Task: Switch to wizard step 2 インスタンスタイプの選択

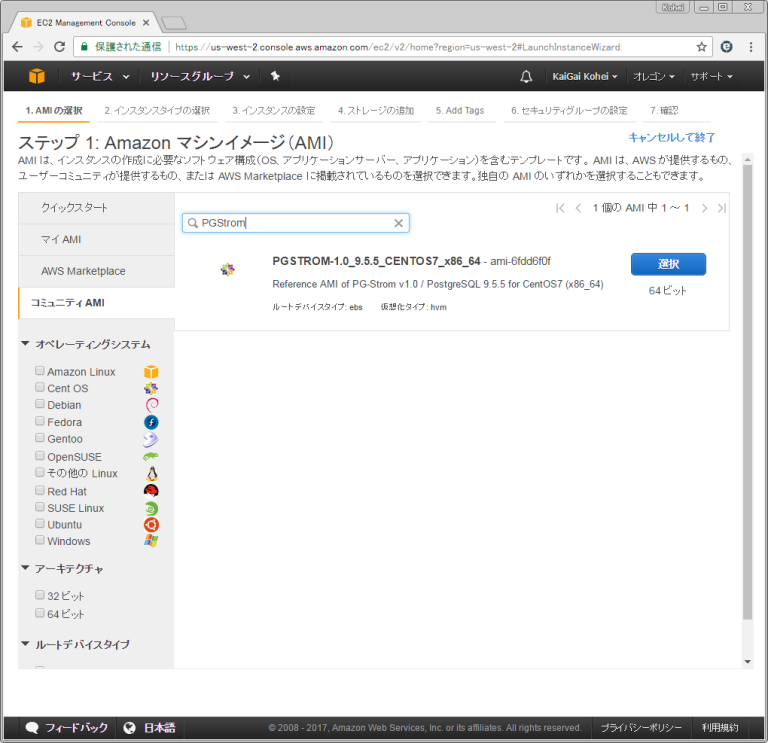Action: [x=157, y=111]
